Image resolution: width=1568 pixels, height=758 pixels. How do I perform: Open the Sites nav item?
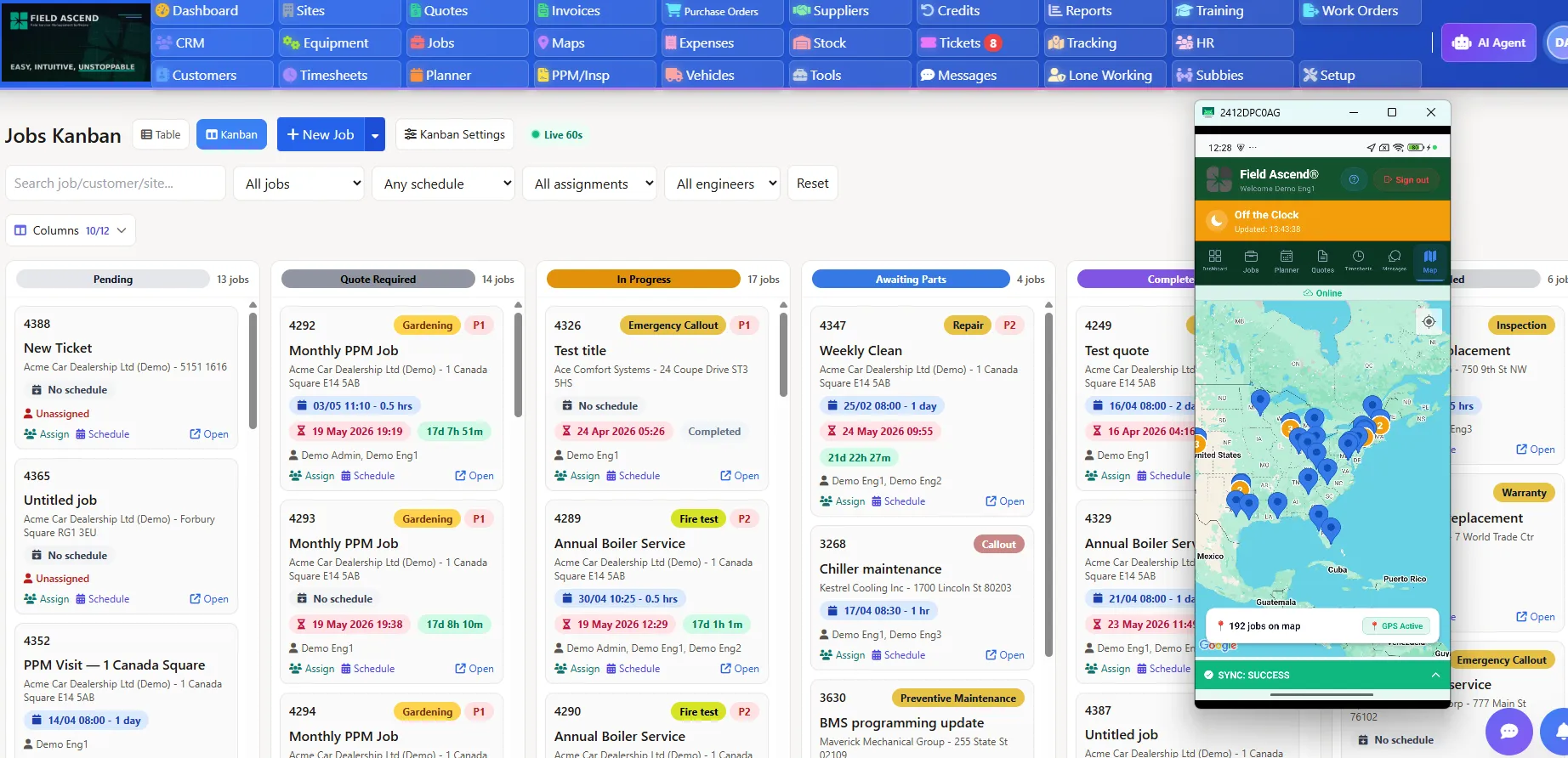click(340, 11)
